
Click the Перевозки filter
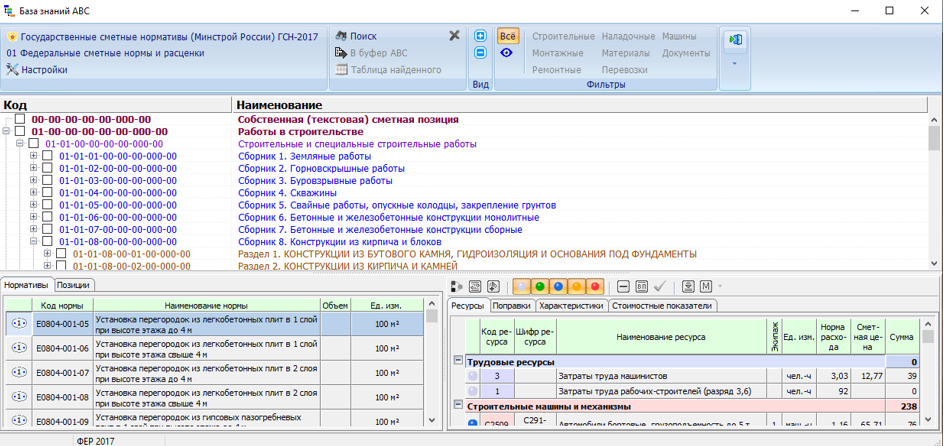pyautogui.click(x=624, y=70)
